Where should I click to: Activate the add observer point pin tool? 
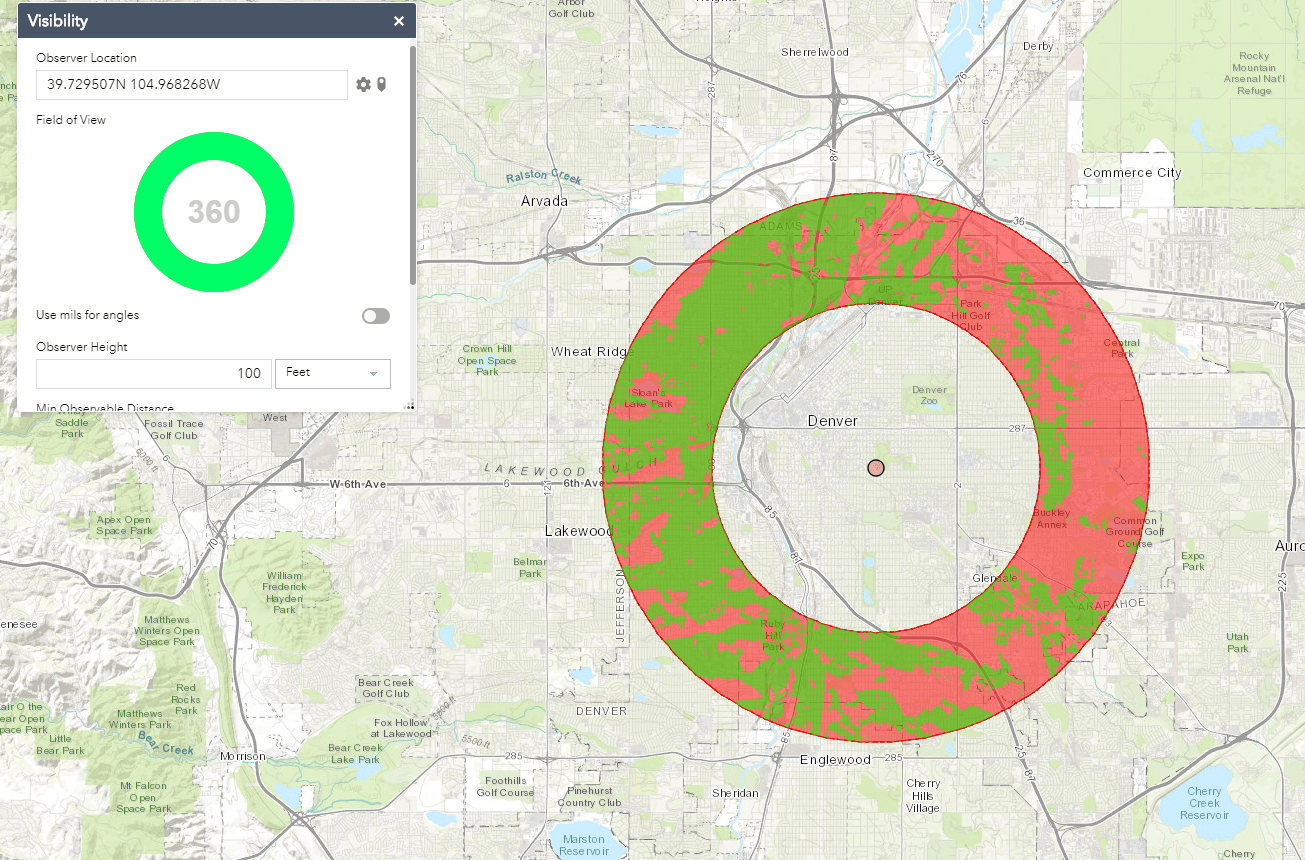(x=381, y=85)
